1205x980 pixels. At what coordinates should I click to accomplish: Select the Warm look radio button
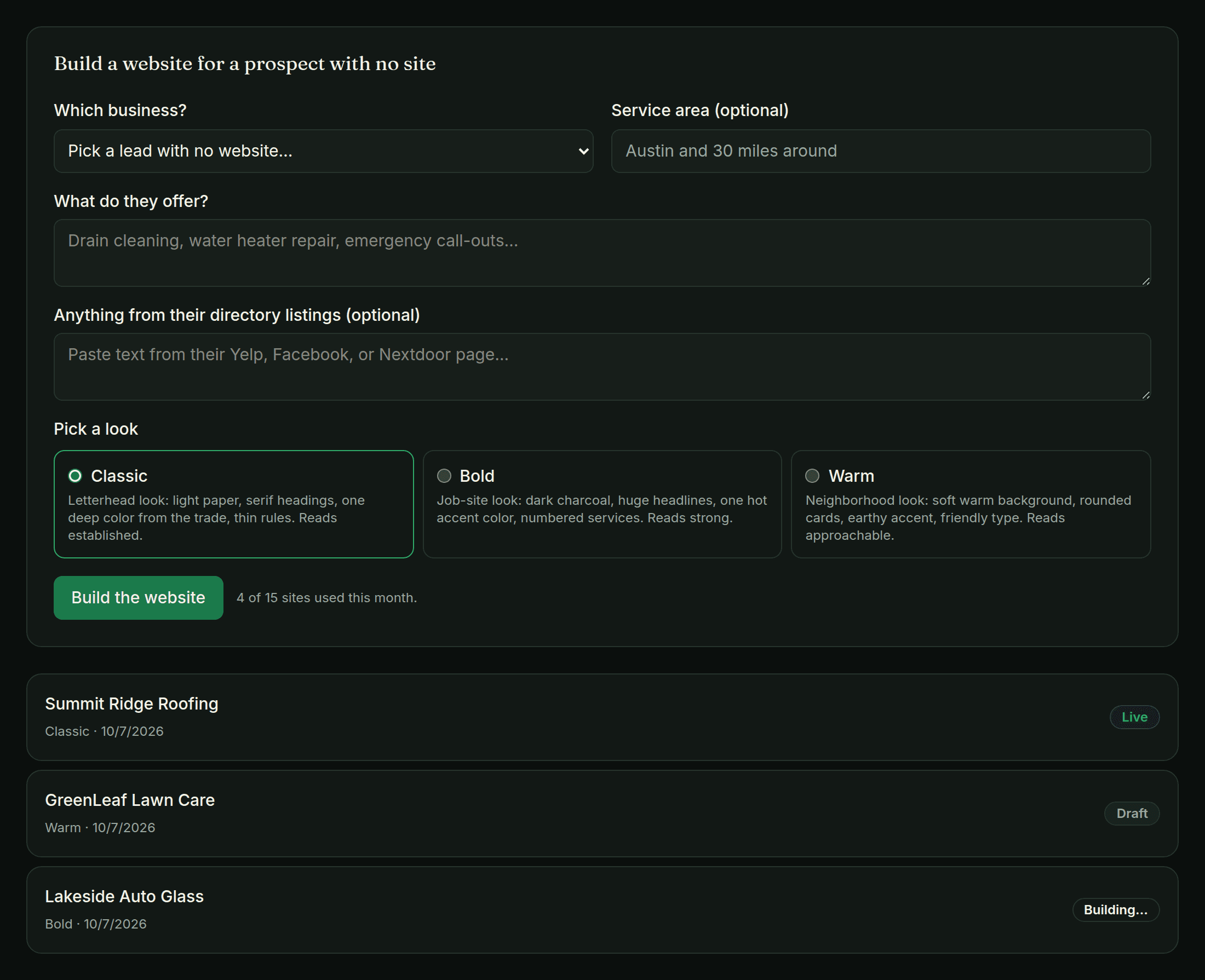812,476
